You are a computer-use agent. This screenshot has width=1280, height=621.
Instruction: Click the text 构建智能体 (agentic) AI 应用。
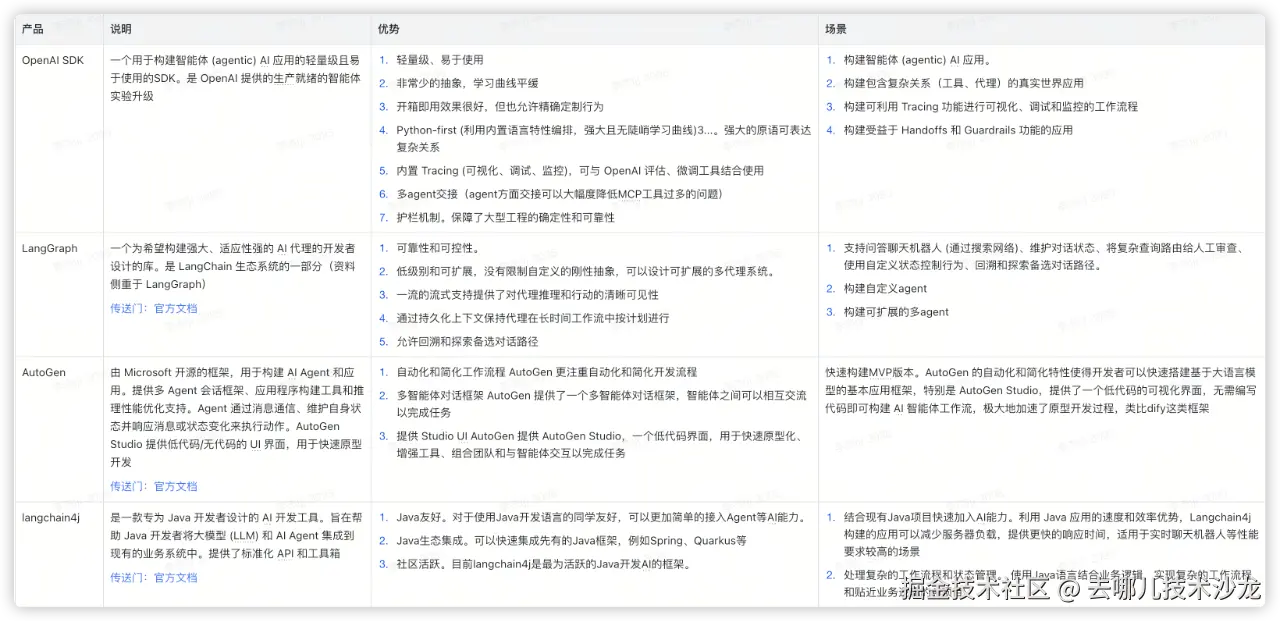[917, 60]
